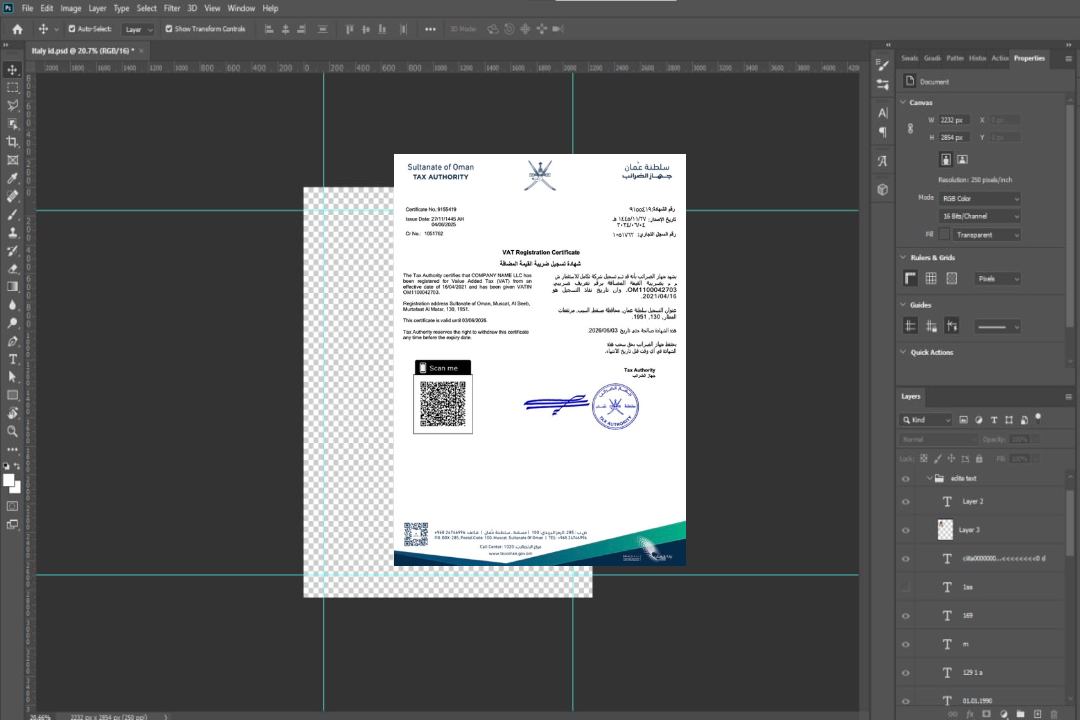The width and height of the screenshot is (1080, 720).
Task: Select the Path Selection tool
Action: click(12, 377)
